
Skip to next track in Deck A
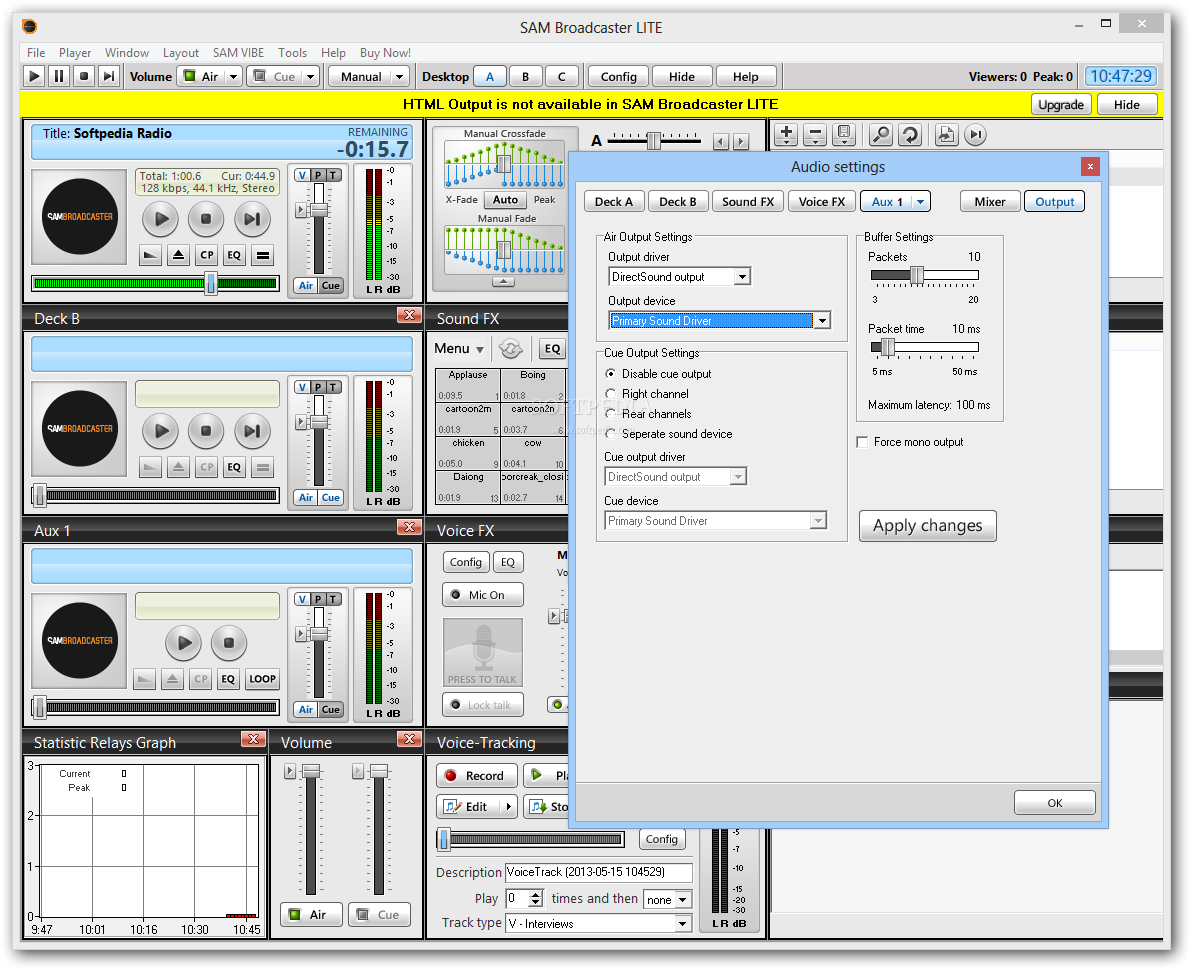tap(251, 220)
